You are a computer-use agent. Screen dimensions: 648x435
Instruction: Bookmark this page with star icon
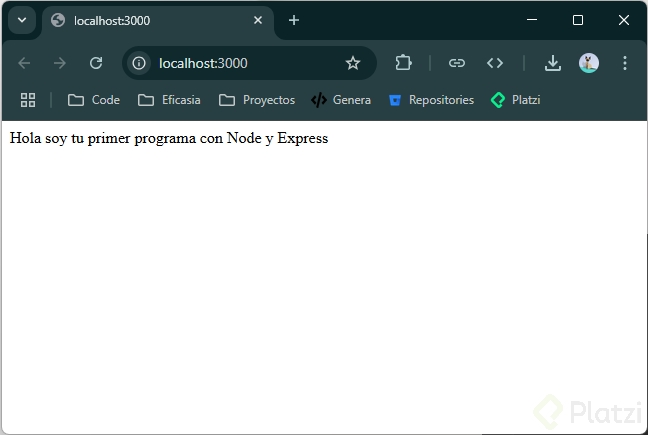tap(353, 63)
